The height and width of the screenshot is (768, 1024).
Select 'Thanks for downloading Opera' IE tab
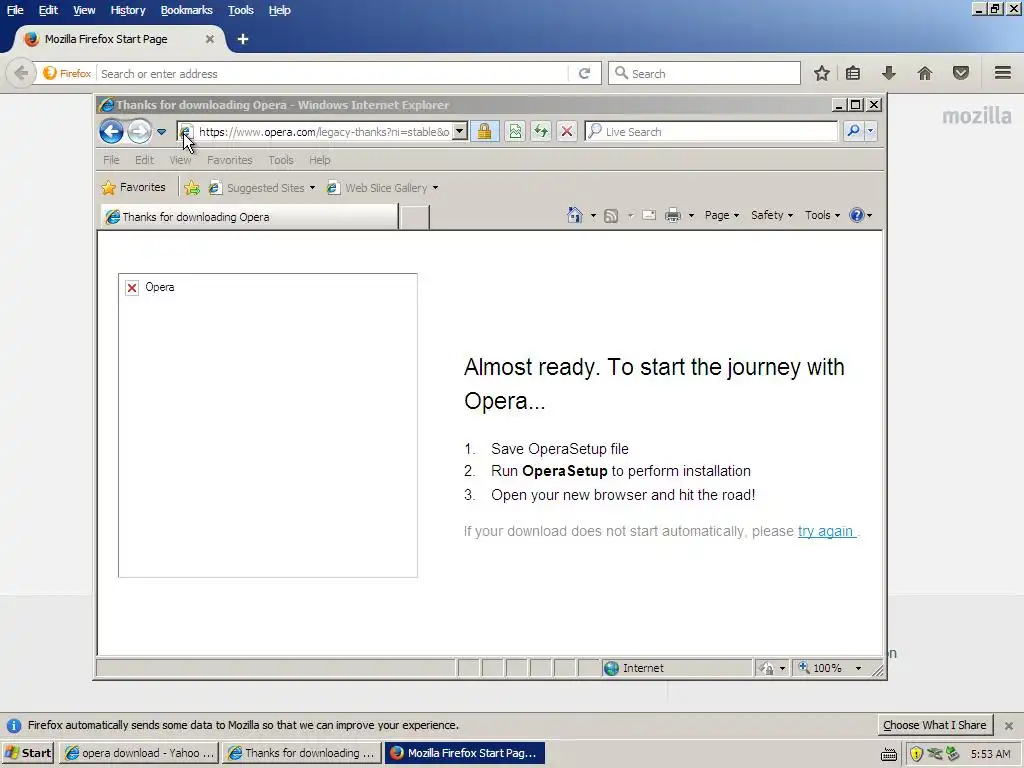[249, 217]
